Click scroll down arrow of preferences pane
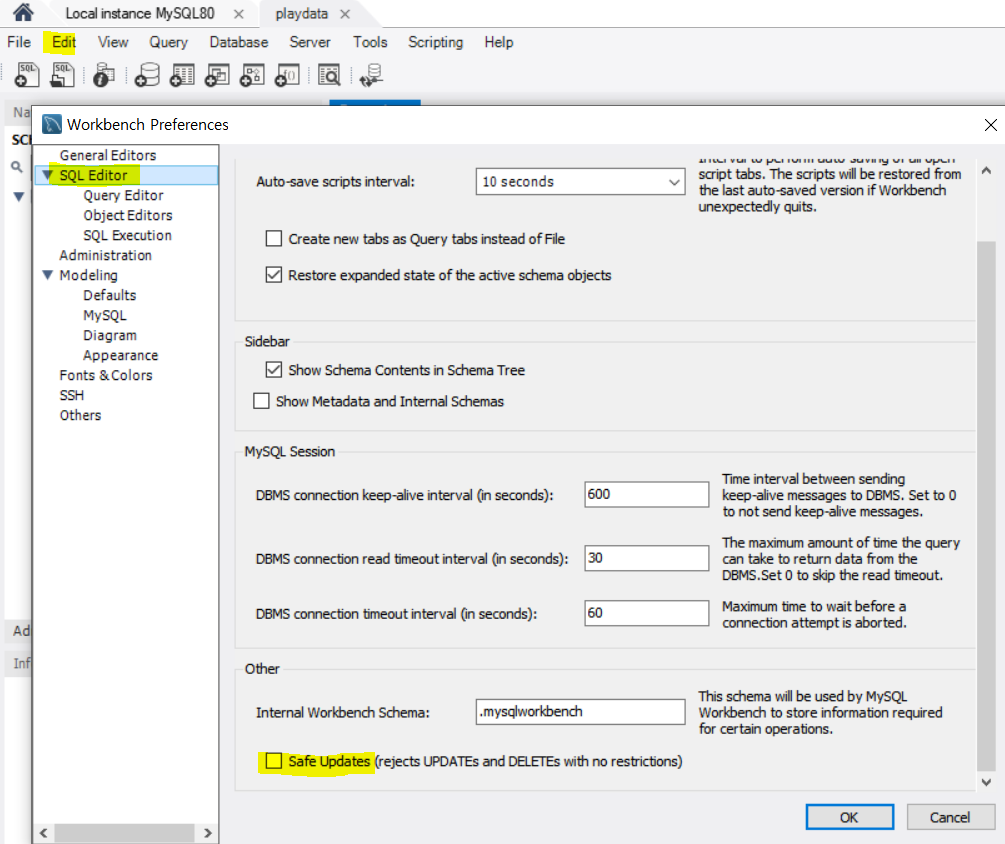This screenshot has width=1005, height=844. [x=986, y=782]
